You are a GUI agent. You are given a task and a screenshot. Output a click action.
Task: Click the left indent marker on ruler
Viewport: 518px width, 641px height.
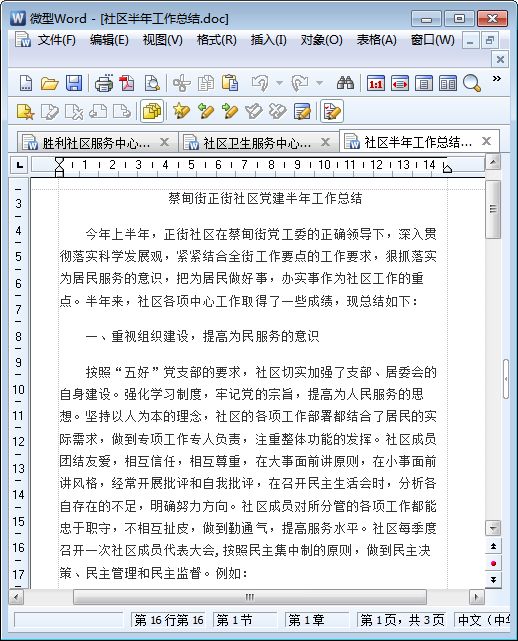click(x=59, y=166)
